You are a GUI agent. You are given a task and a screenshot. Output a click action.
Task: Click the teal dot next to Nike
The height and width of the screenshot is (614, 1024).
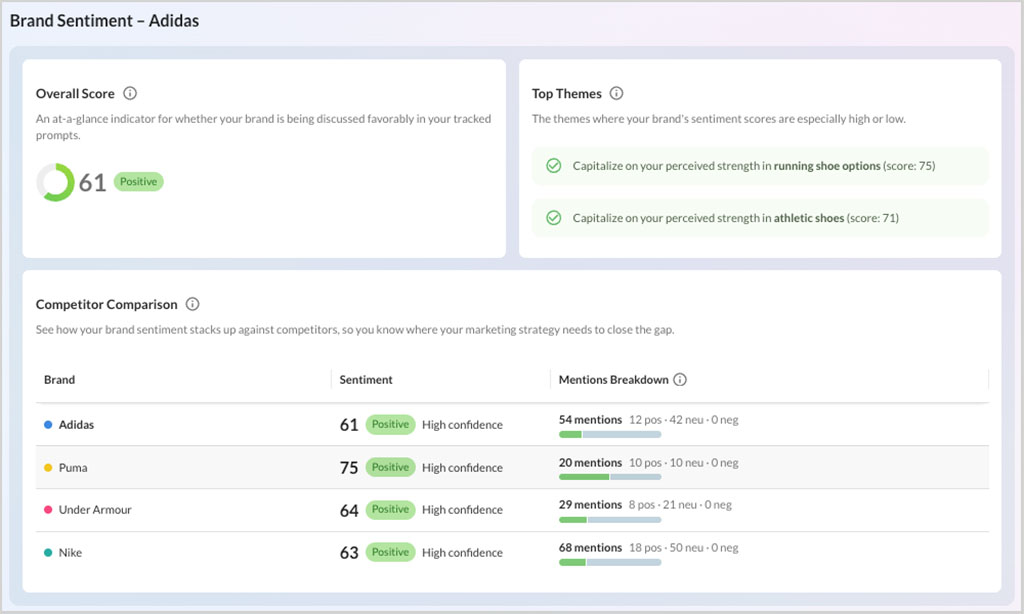tap(48, 553)
